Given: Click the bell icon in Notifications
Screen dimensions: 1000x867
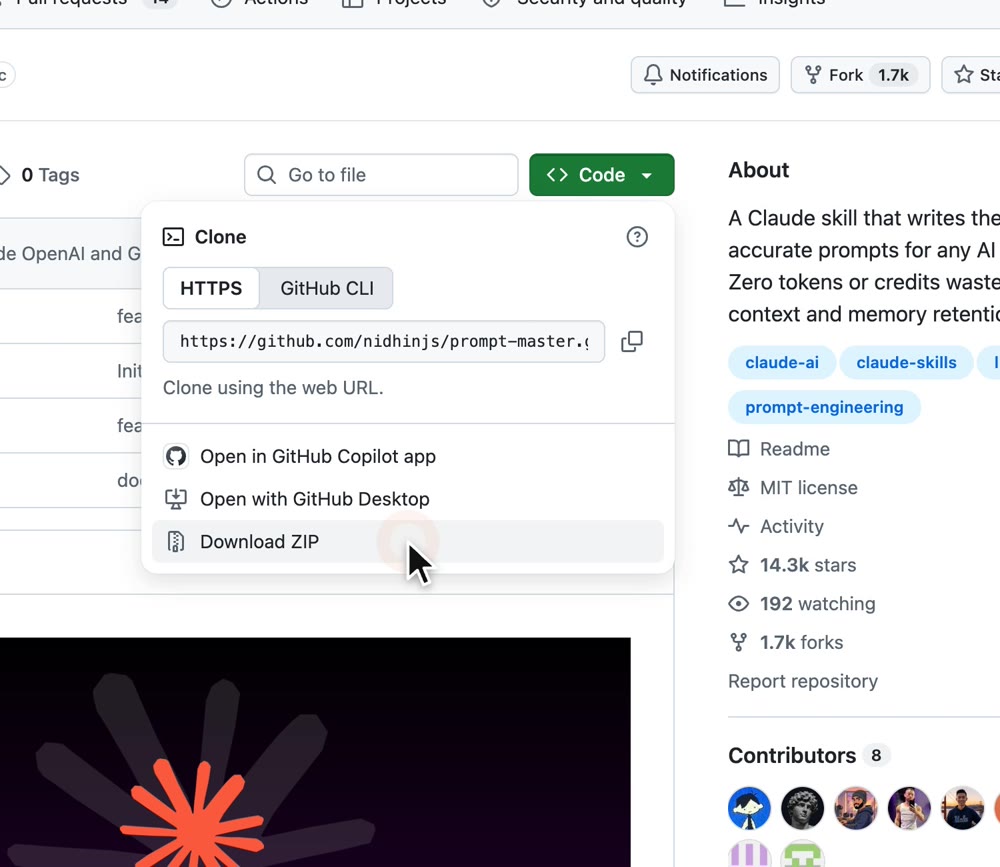Looking at the screenshot, I should point(653,75).
